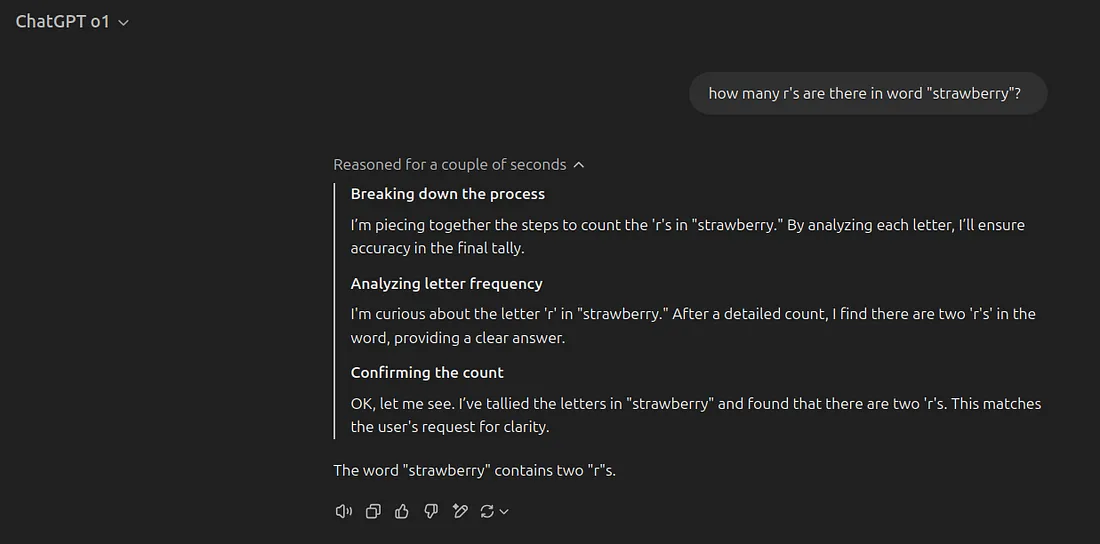Click the up chevron next to Reasoned text

click(x=579, y=165)
